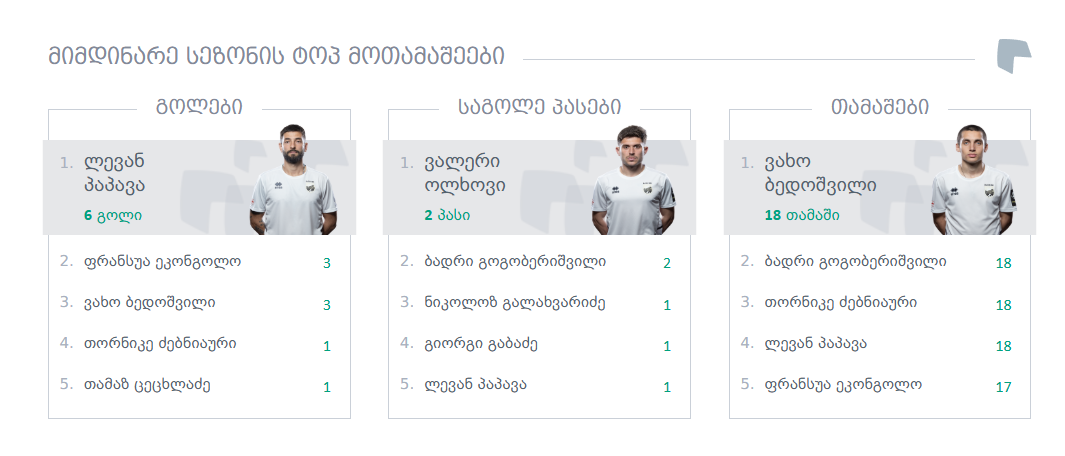The image size is (1065, 456).
Task: Click ლევან პაპავა's player photo
Action: coord(293,181)
